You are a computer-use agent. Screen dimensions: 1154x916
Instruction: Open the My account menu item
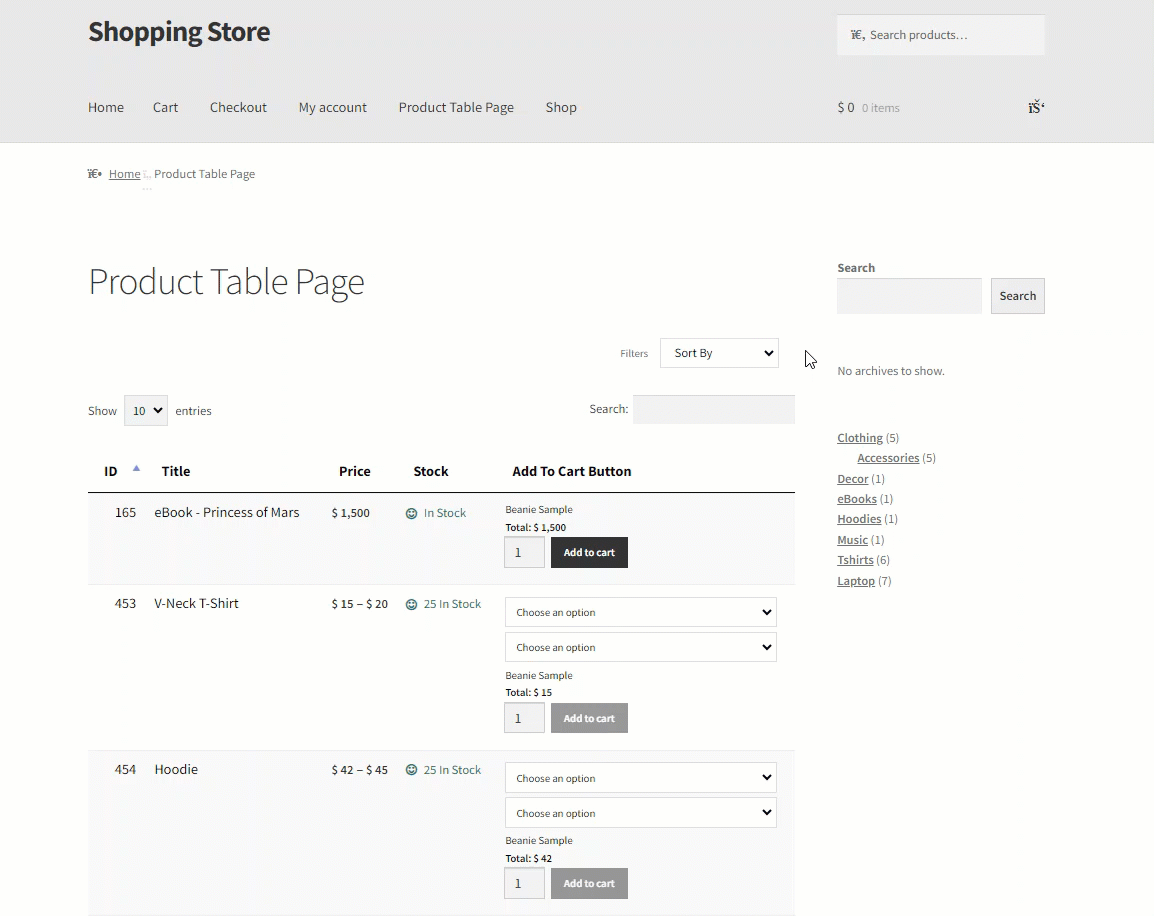tap(333, 107)
